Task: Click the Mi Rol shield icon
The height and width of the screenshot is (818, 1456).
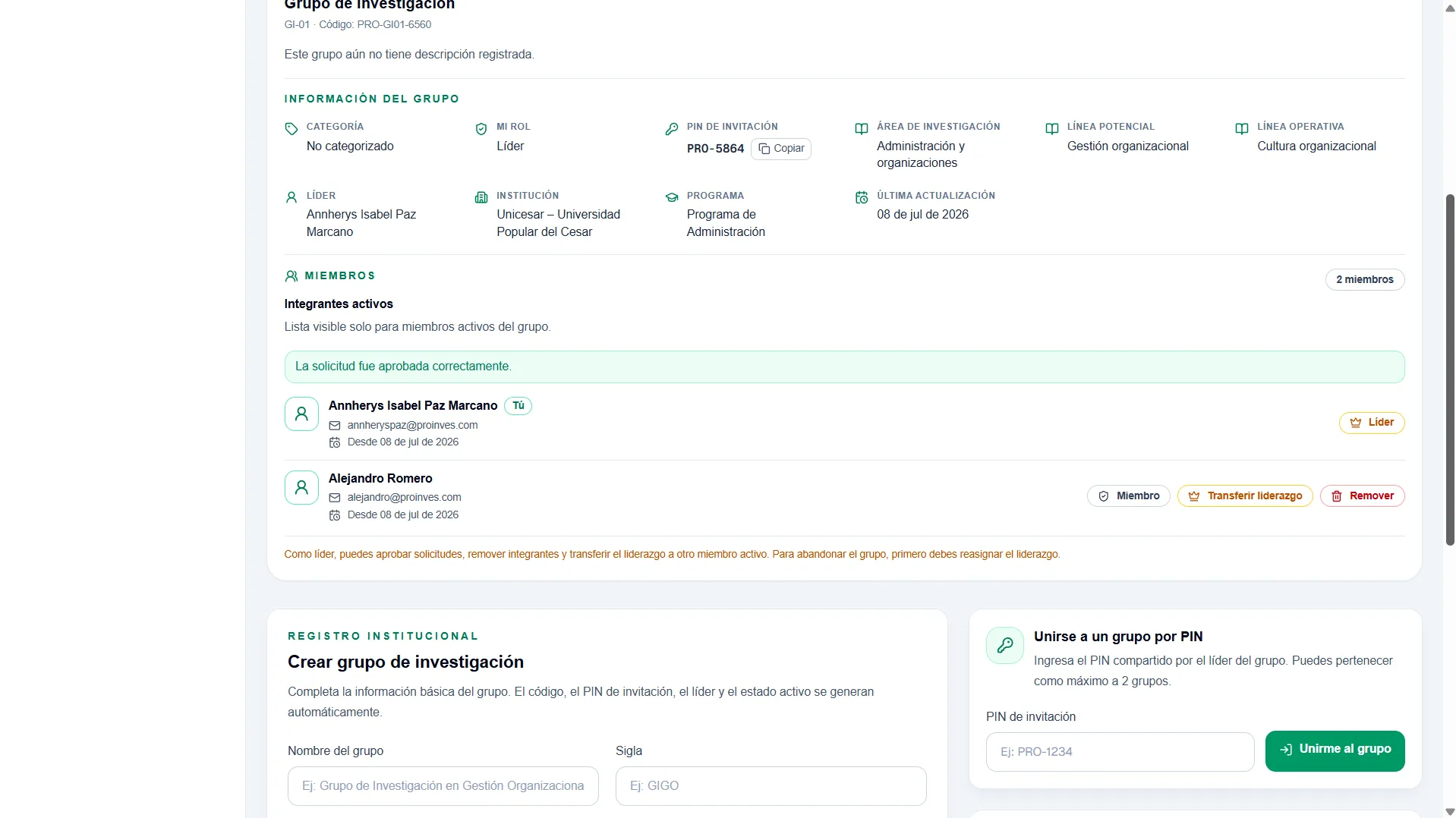Action: pos(481,129)
